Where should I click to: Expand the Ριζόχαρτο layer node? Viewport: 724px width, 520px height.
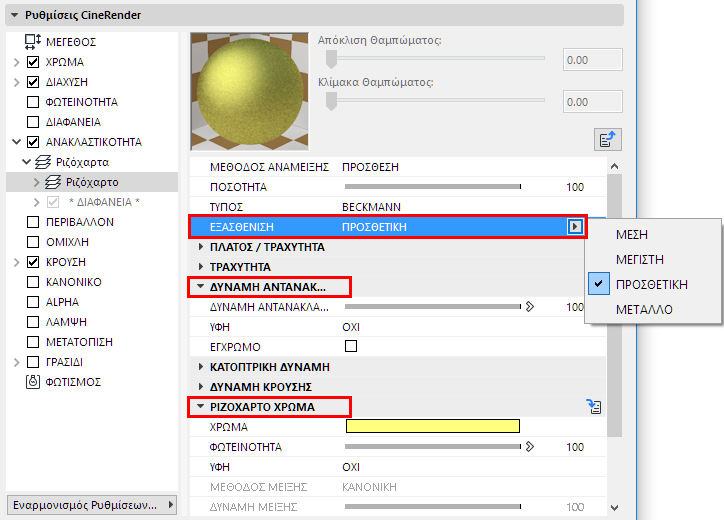[36, 182]
